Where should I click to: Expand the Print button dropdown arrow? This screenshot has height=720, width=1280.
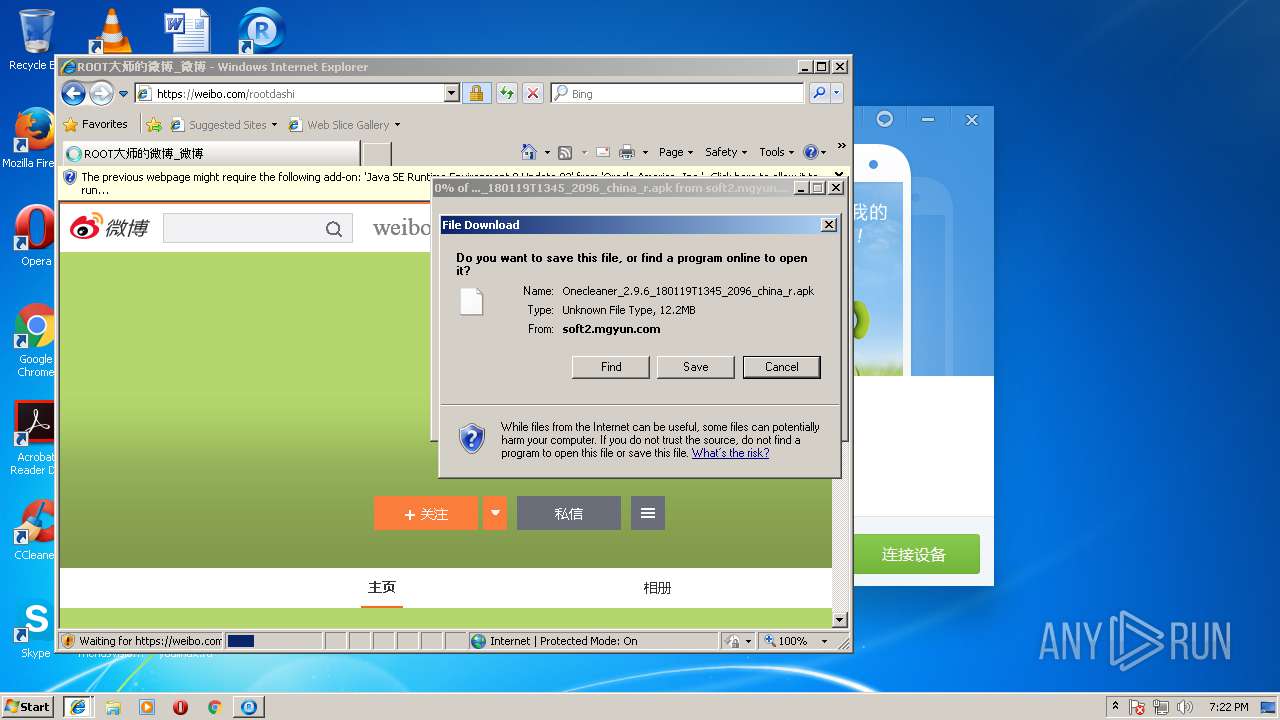[x=645, y=153]
